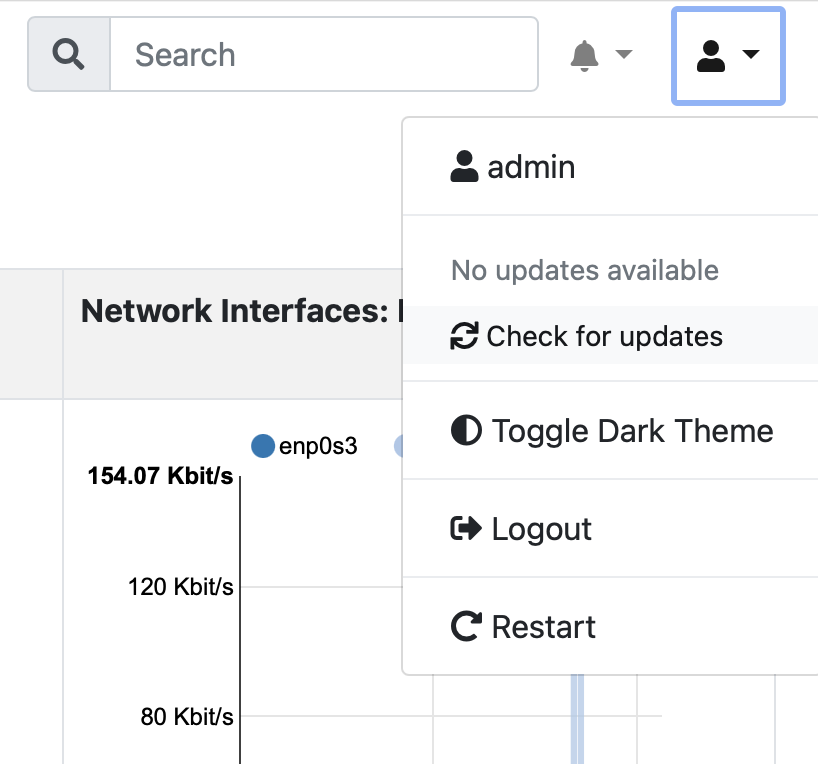Image resolution: width=818 pixels, height=764 pixels.
Task: Collapse the user menu dropdown caret
Action: coord(750,54)
